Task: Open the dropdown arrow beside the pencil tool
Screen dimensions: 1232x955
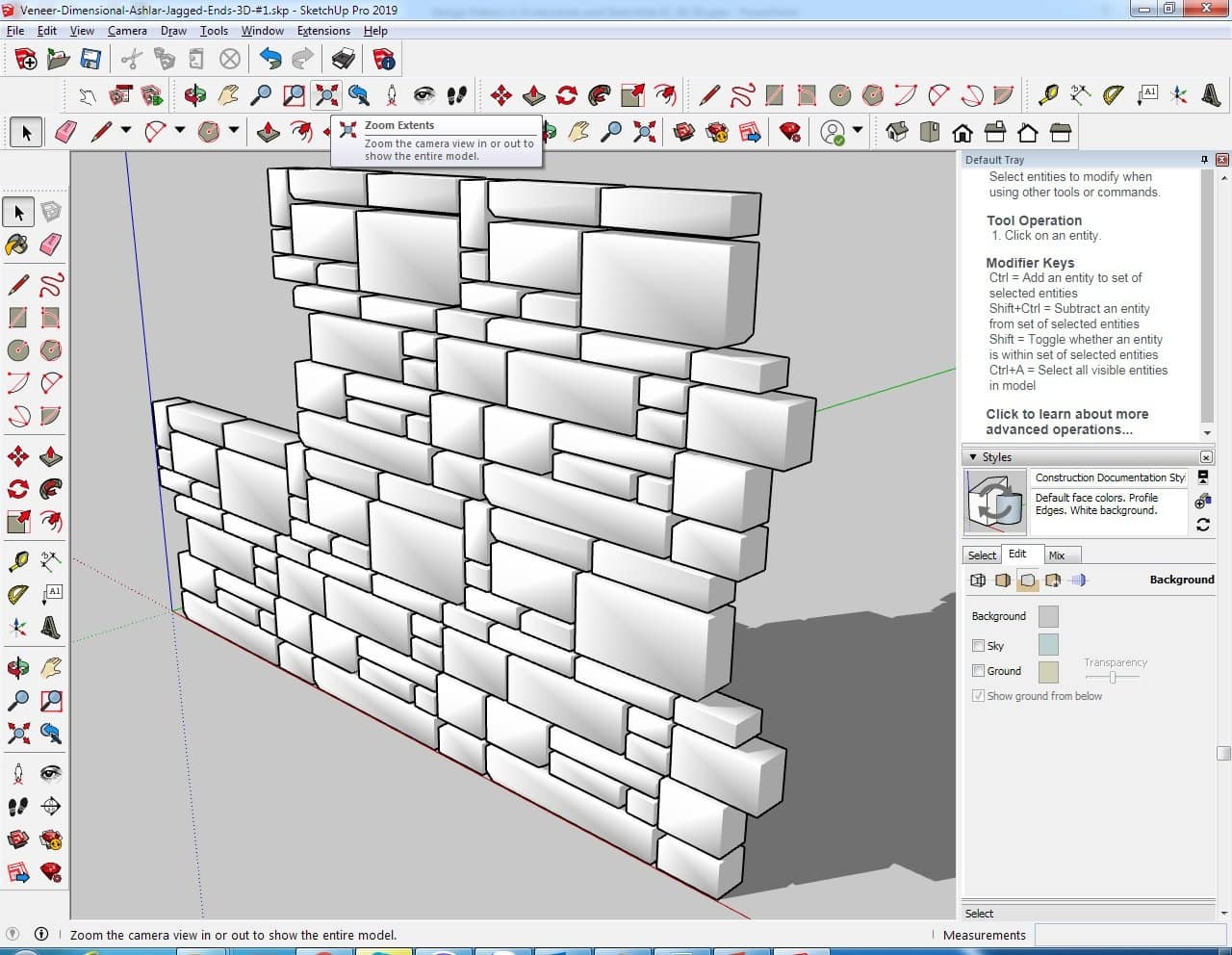Action: point(126,130)
